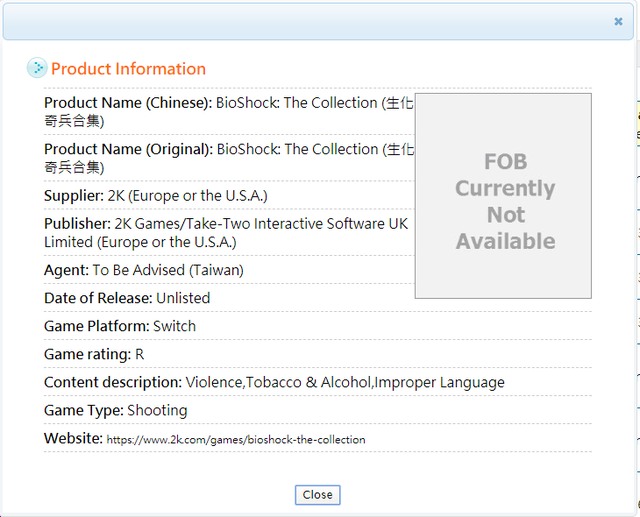Open the 2k.com bioshock-the-collection website link
The height and width of the screenshot is (517, 640).
(236, 440)
